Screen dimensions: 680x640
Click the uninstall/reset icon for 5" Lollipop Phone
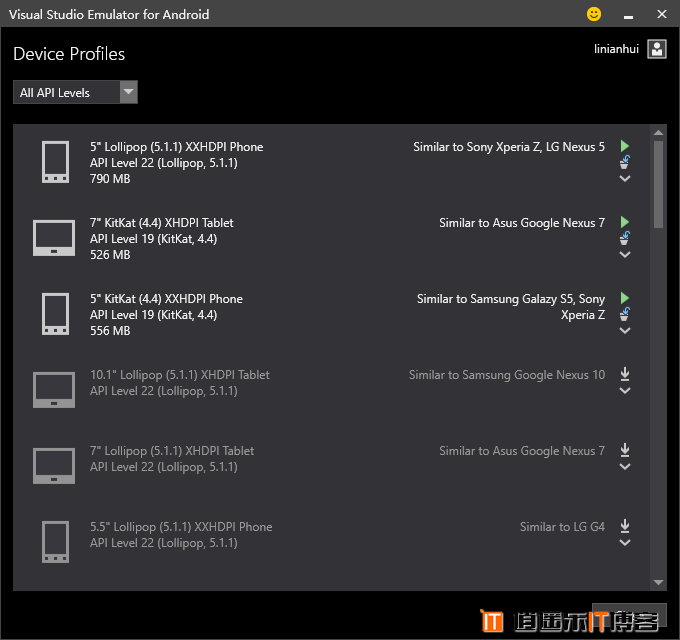coord(624,162)
